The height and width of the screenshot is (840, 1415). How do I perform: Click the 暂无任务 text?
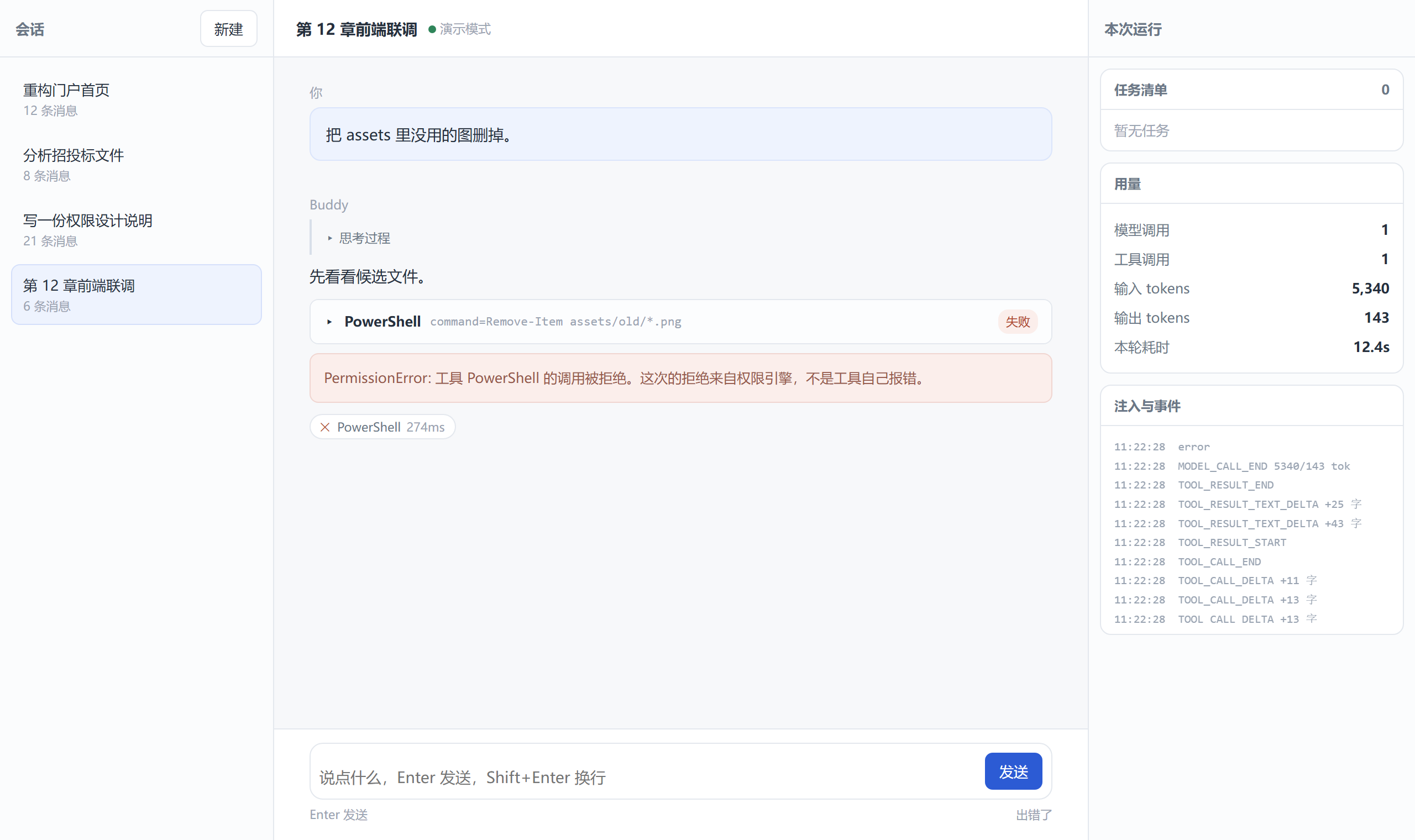click(x=1141, y=131)
